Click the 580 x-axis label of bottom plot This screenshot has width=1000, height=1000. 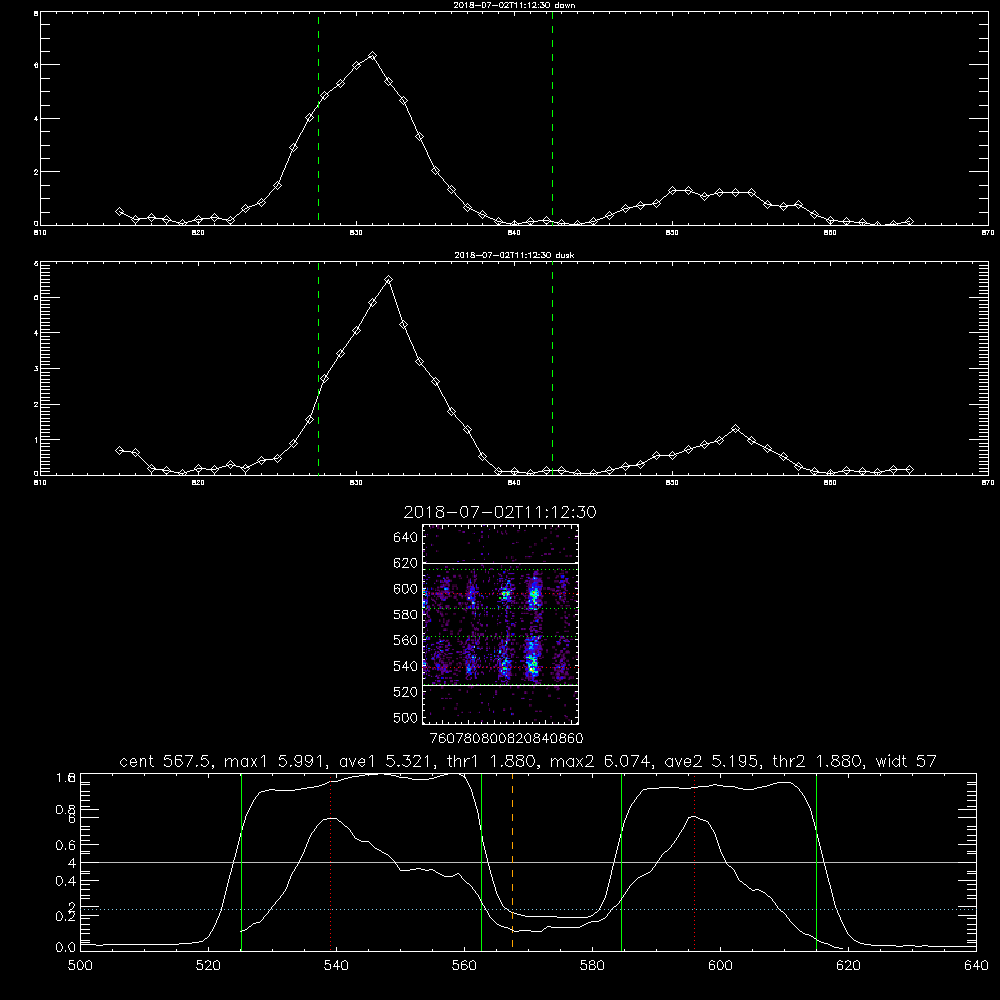point(592,966)
